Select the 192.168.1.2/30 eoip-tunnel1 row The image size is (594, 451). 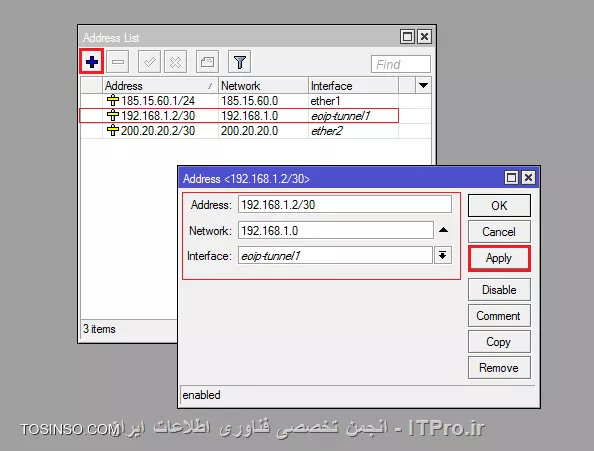pos(239,115)
